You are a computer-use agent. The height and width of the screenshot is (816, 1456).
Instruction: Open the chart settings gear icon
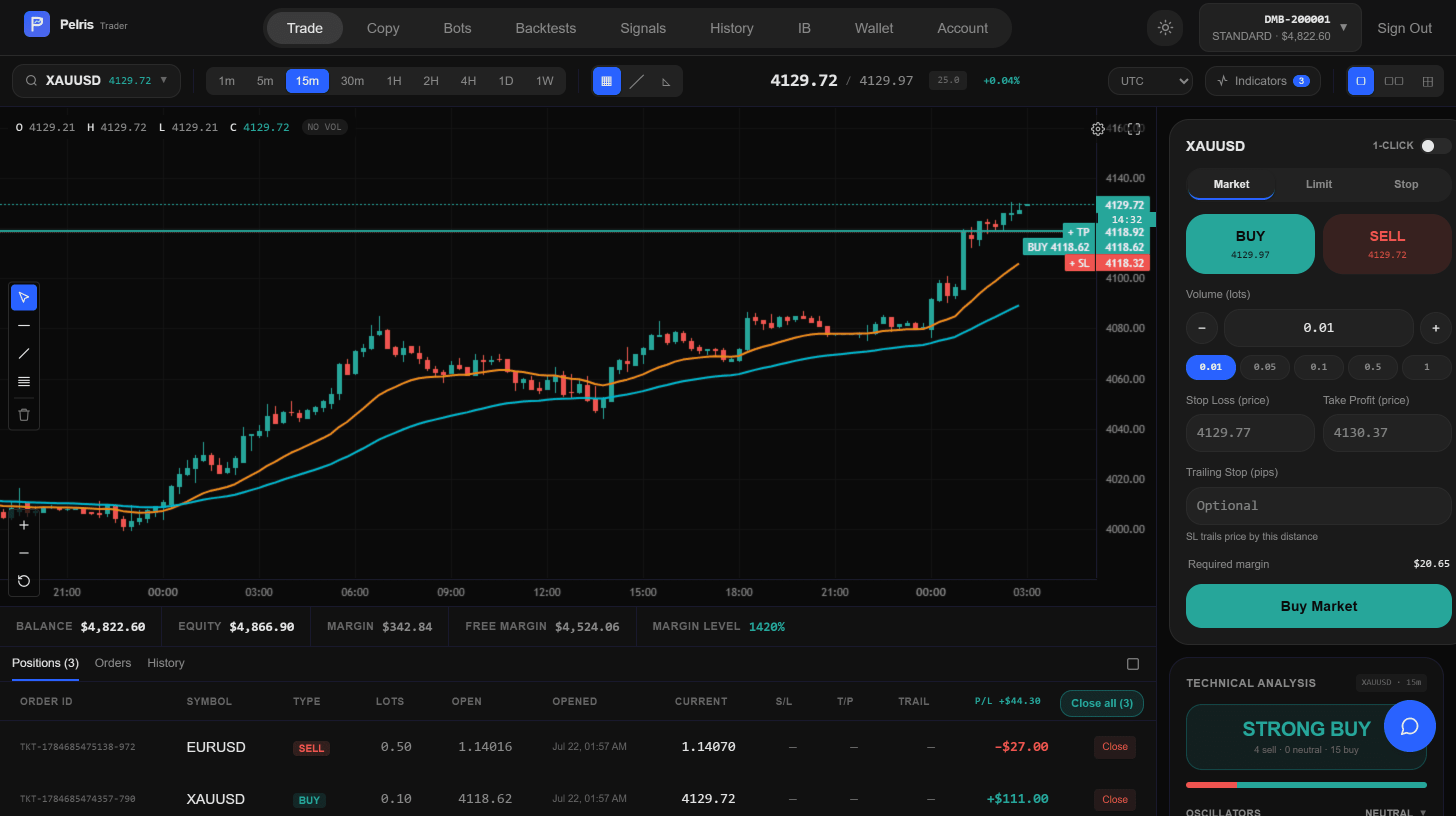click(1097, 129)
